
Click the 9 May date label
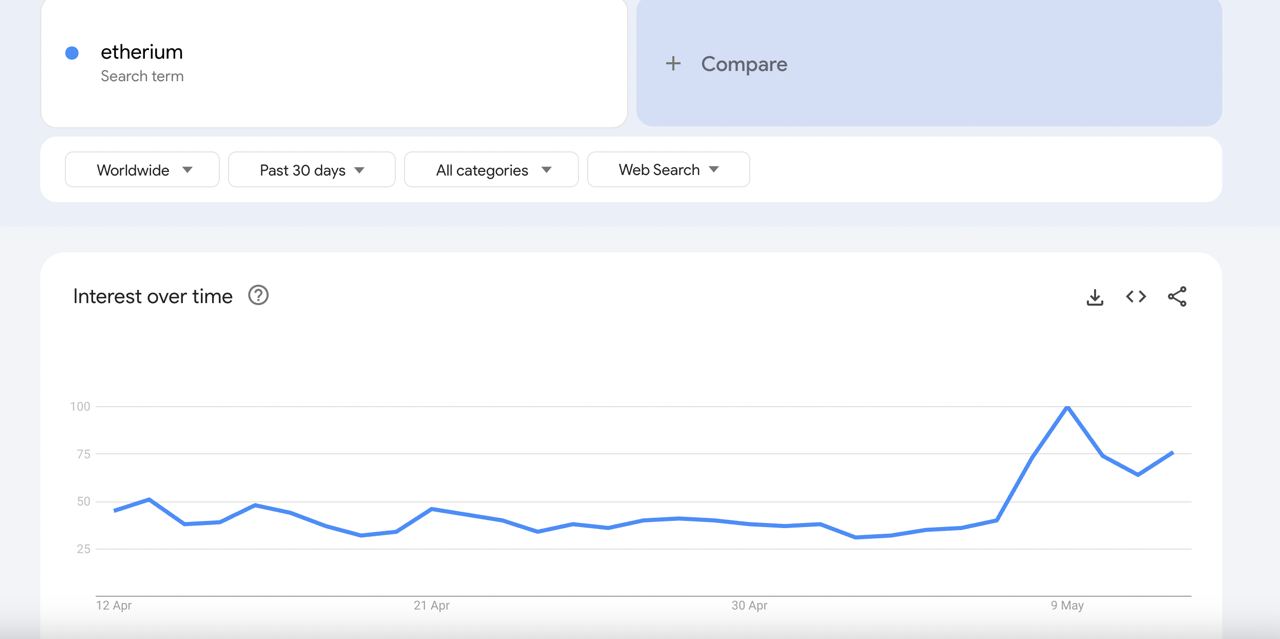[1067, 605]
